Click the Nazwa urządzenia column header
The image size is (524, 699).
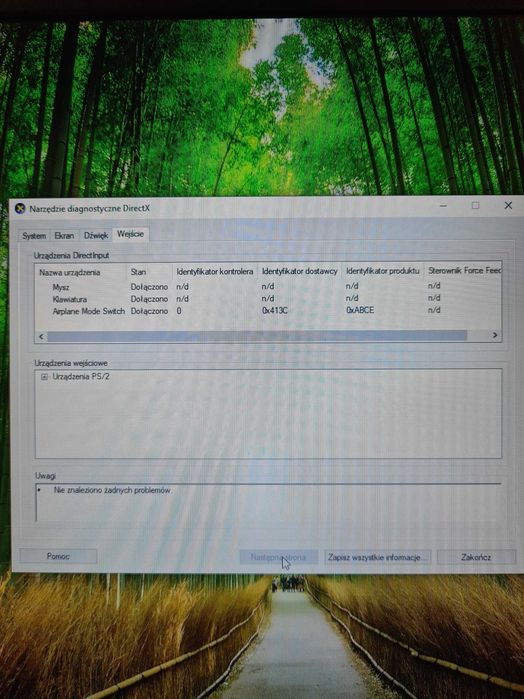point(81,272)
